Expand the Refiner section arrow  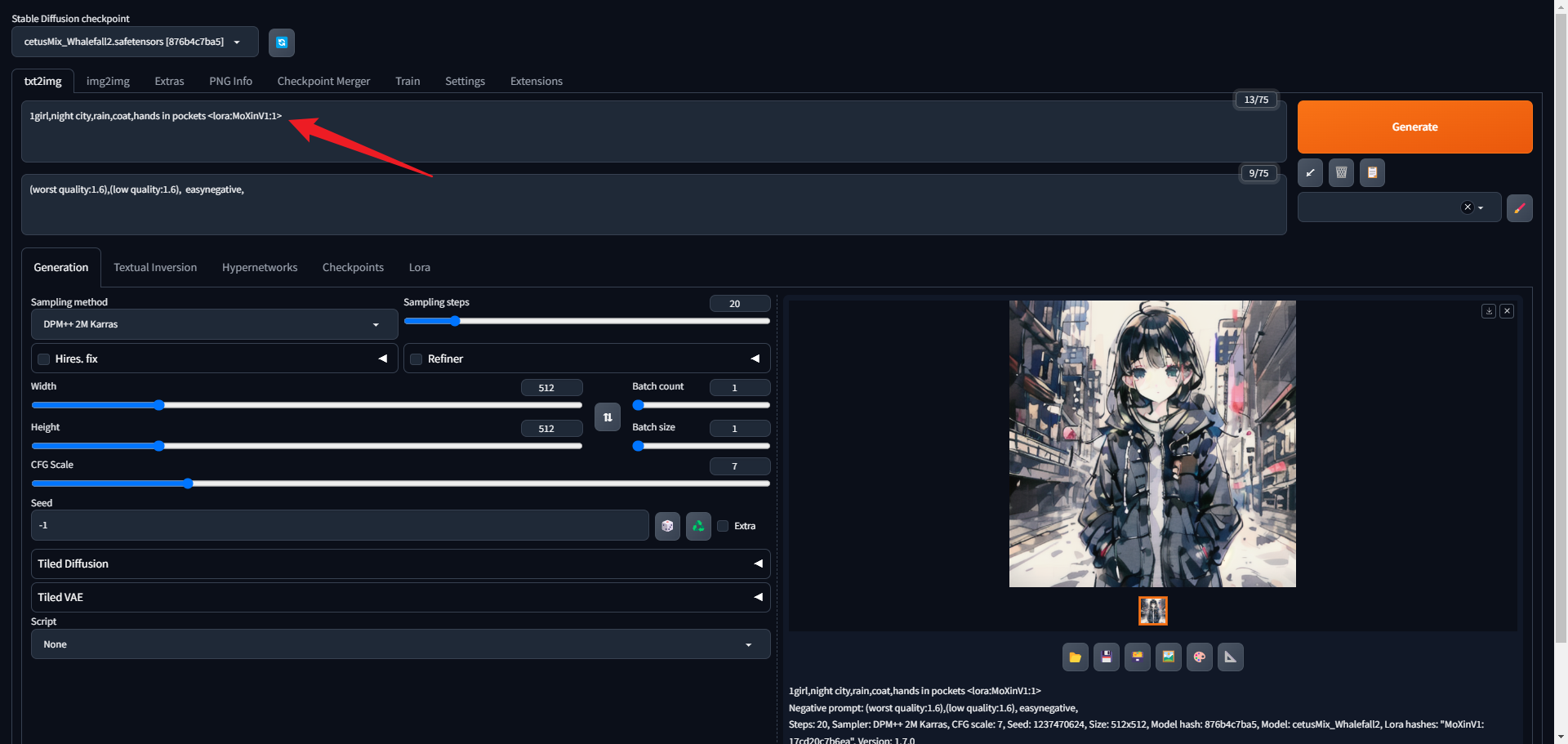pyautogui.click(x=755, y=359)
